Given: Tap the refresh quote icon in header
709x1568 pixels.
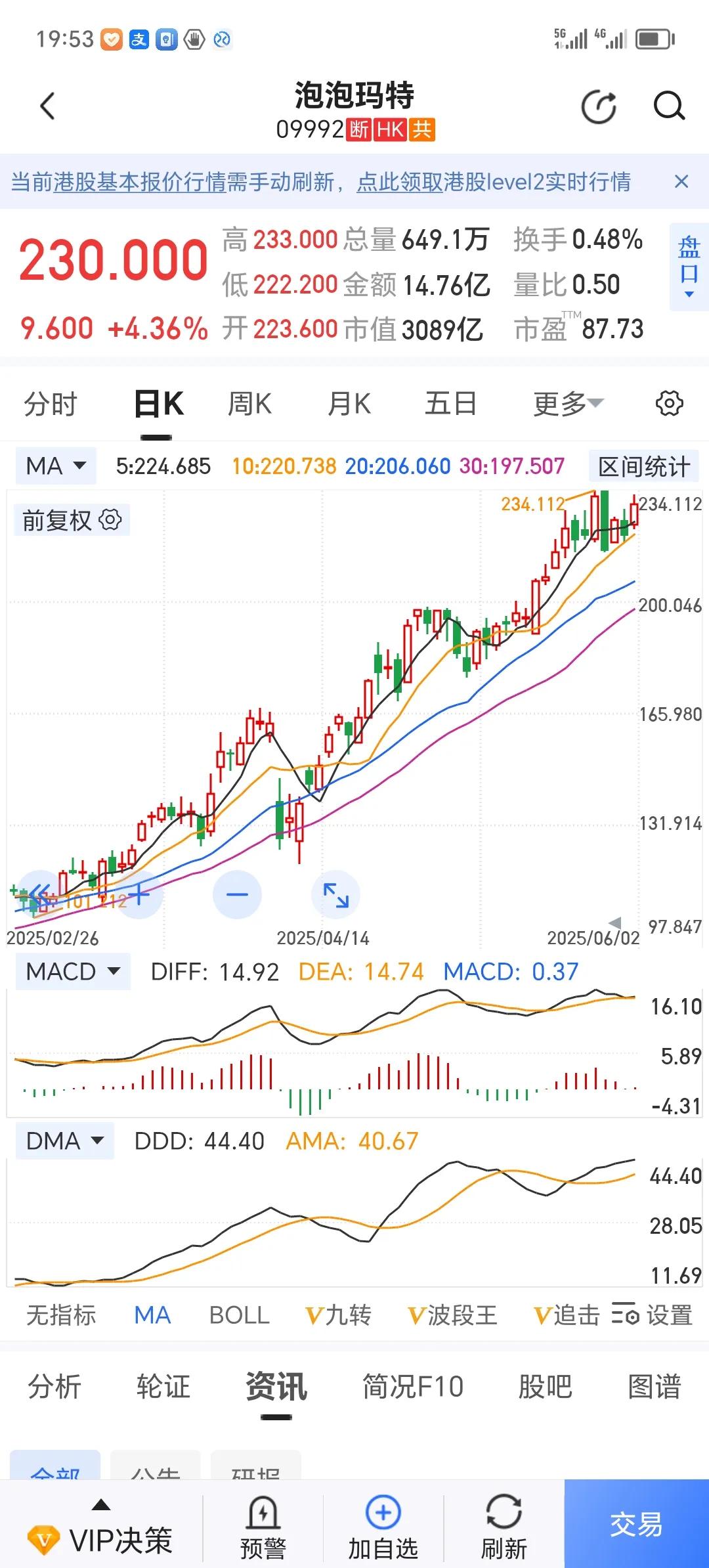Looking at the screenshot, I should pyautogui.click(x=599, y=106).
